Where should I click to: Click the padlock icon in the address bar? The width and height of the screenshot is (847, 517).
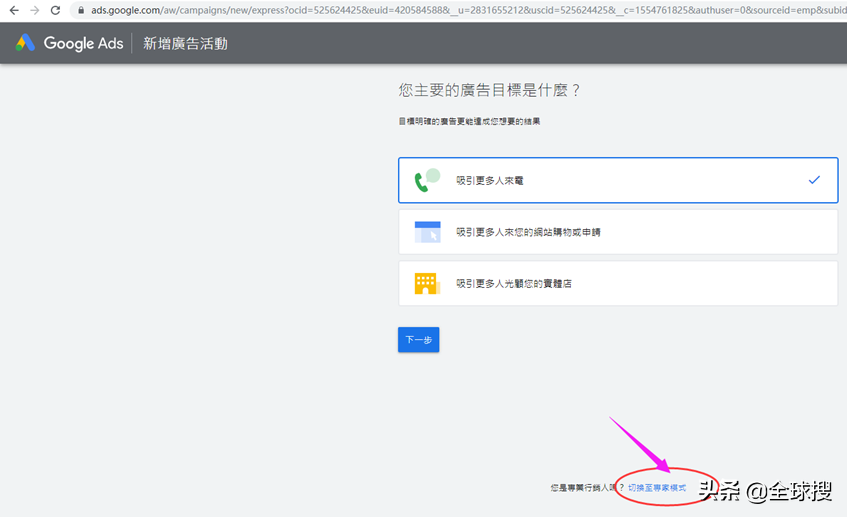coord(81,10)
